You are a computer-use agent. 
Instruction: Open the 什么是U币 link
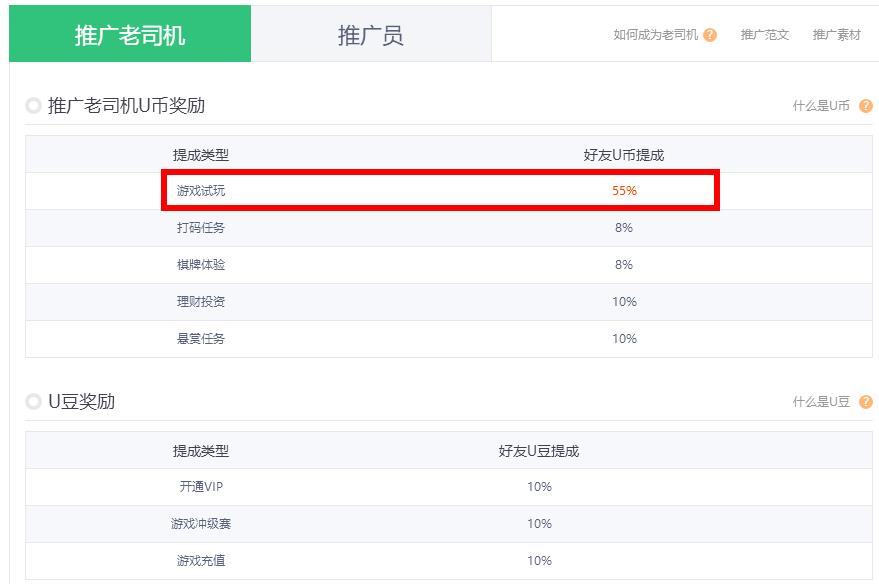[821, 105]
